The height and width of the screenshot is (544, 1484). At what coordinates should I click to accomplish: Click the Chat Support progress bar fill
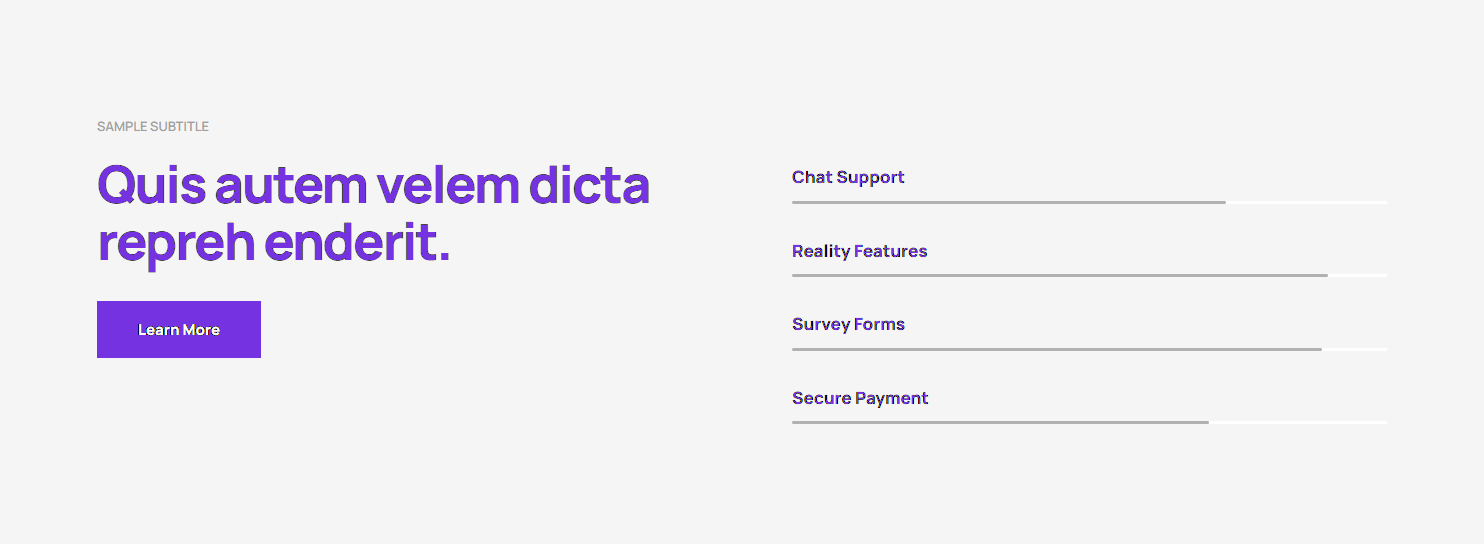pyautogui.click(x=1008, y=202)
